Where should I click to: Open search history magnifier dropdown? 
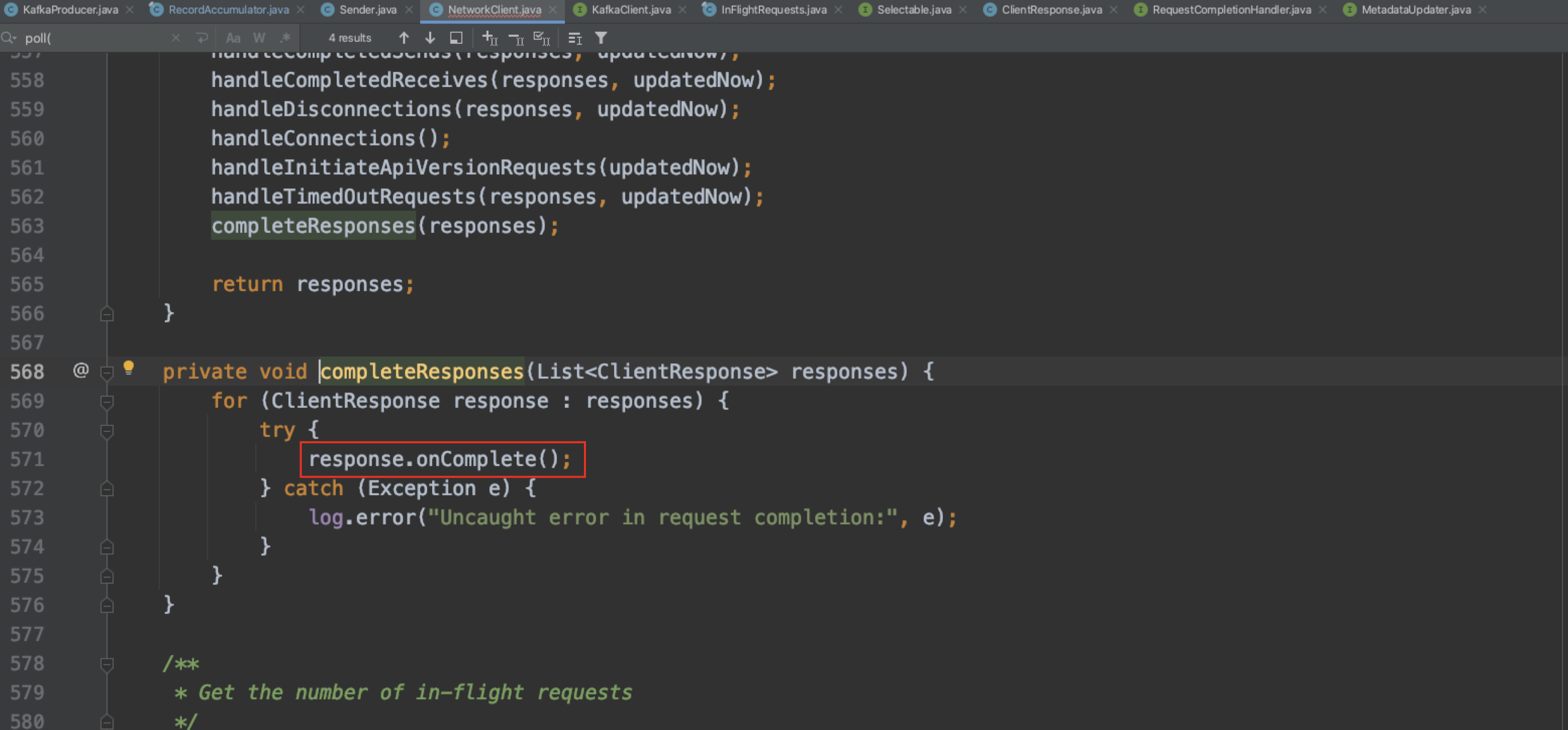(9, 38)
